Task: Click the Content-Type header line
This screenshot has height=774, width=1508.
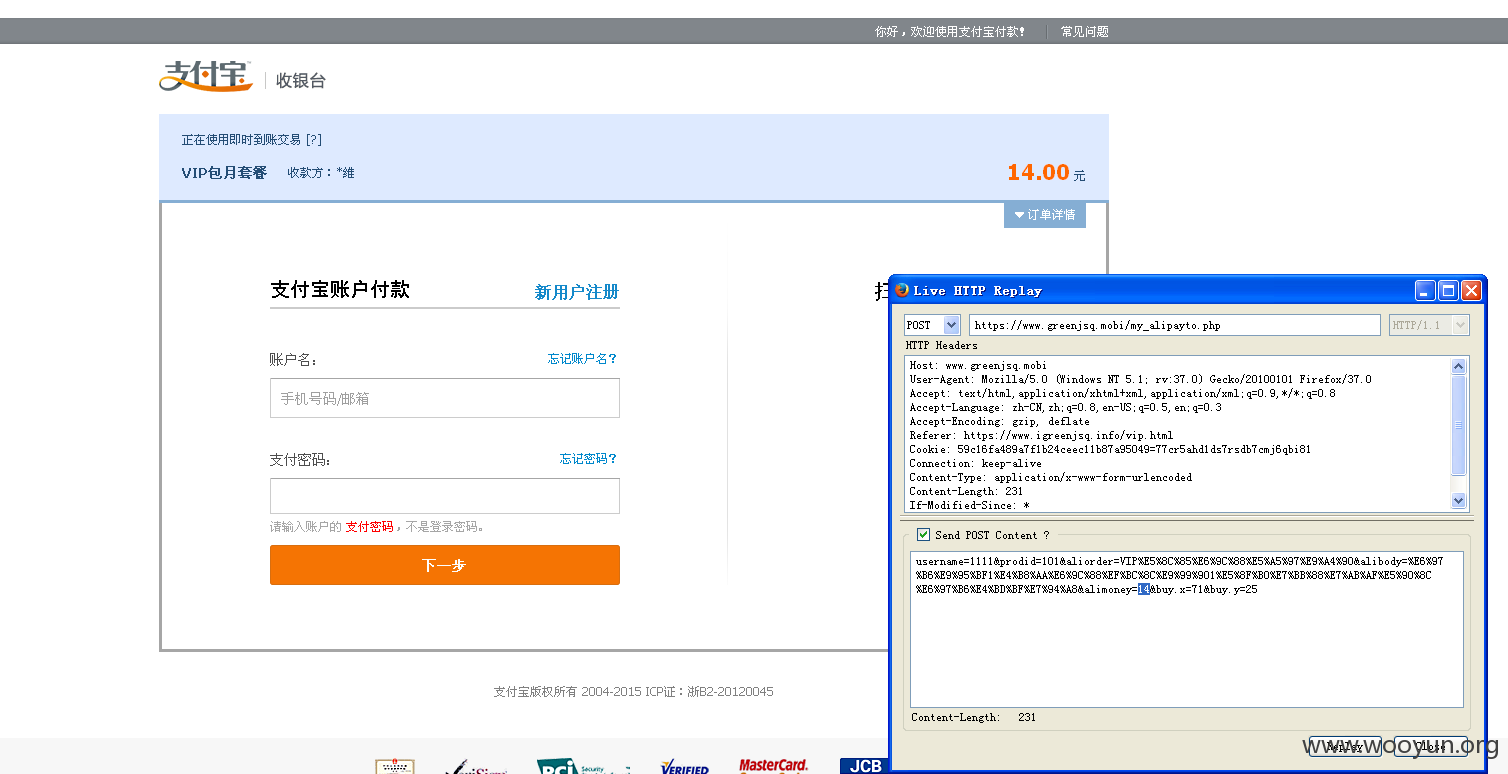Action: click(1051, 478)
